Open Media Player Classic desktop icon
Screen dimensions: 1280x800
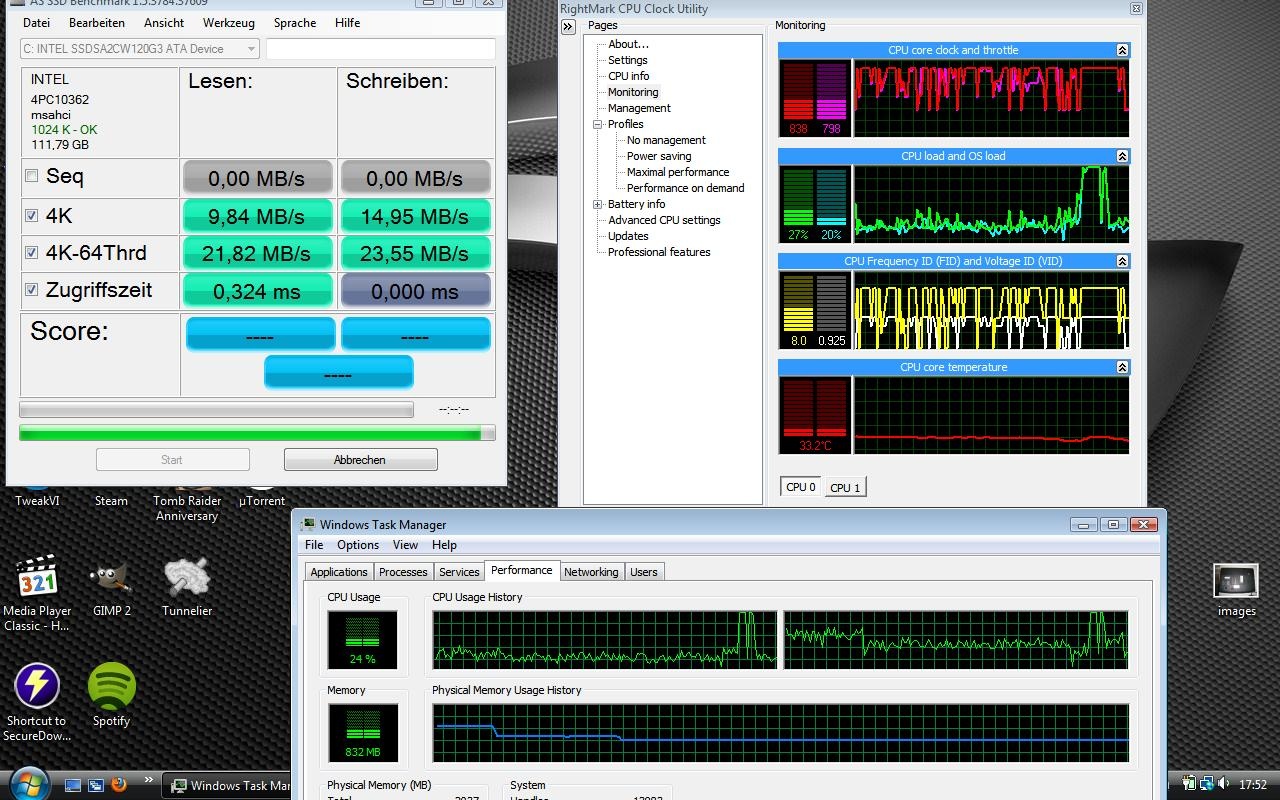(37, 579)
